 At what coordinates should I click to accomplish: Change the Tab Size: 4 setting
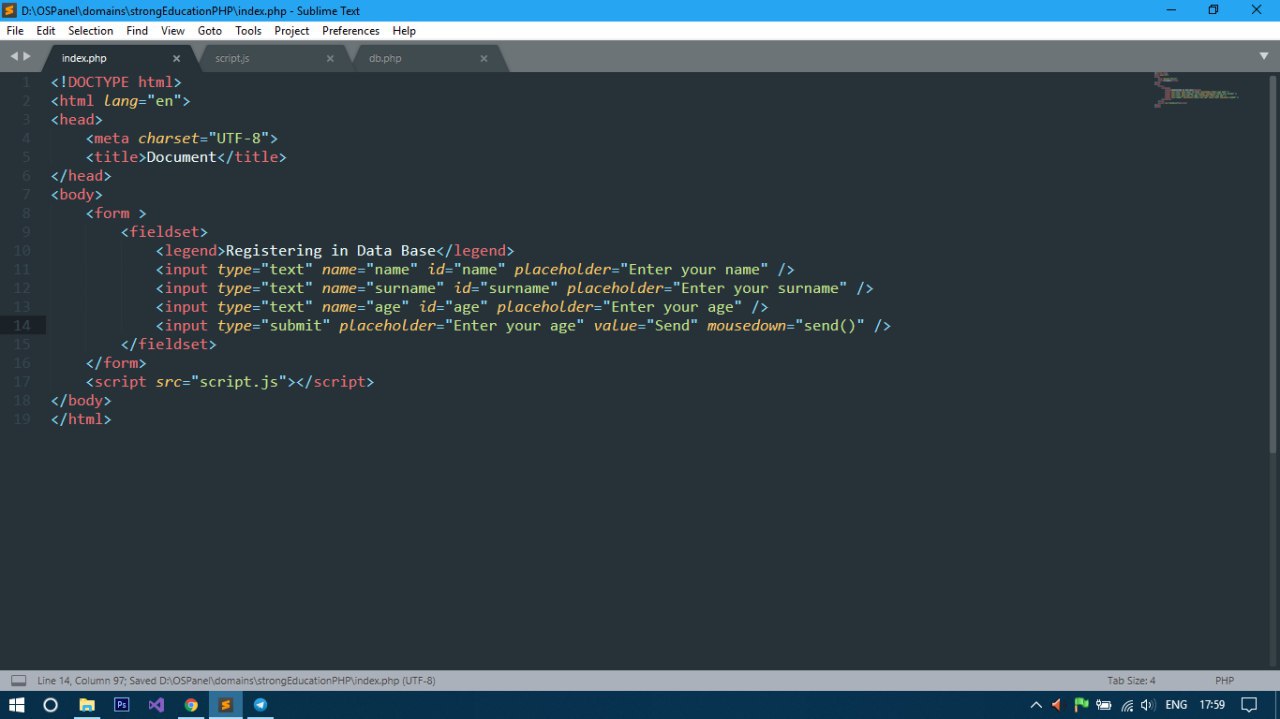tap(1131, 680)
